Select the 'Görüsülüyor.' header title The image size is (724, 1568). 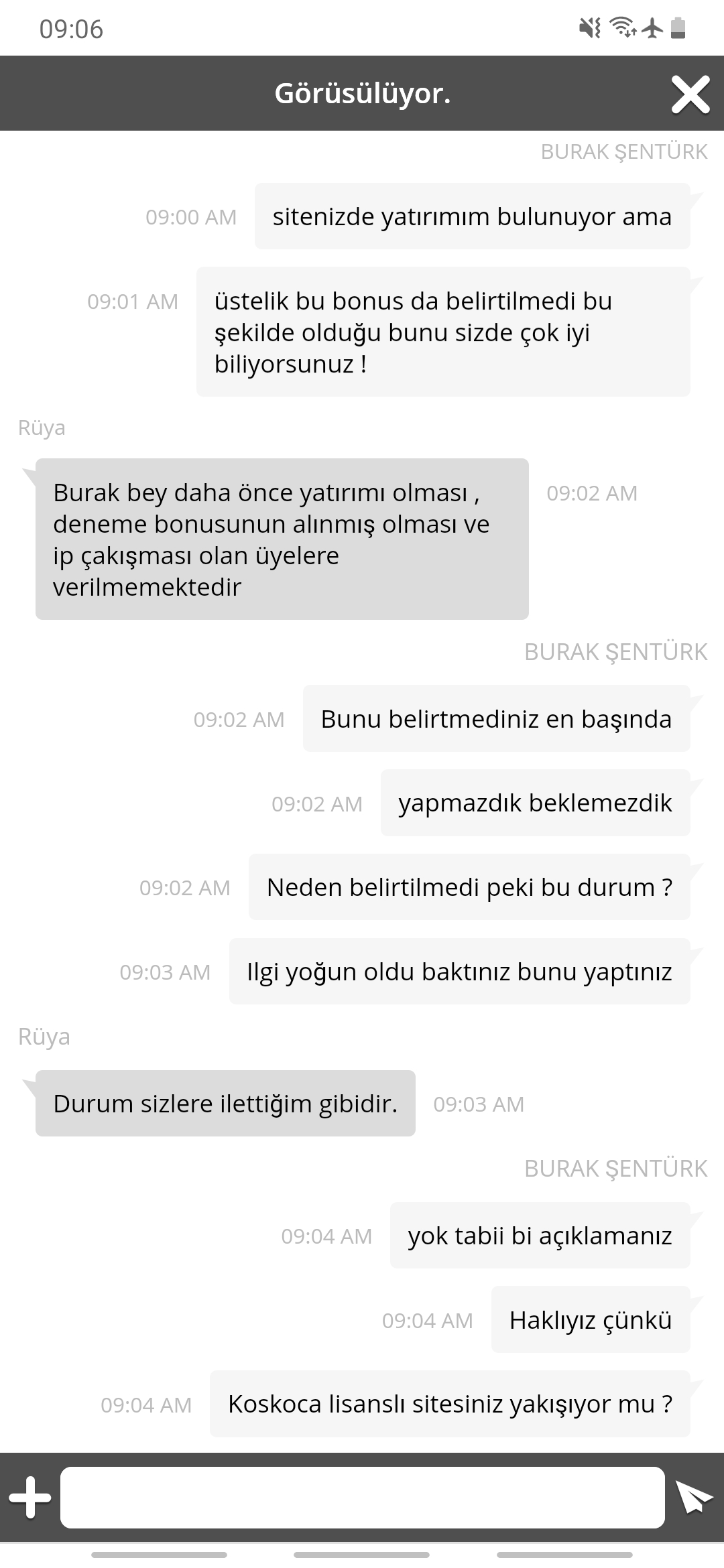pos(362,93)
